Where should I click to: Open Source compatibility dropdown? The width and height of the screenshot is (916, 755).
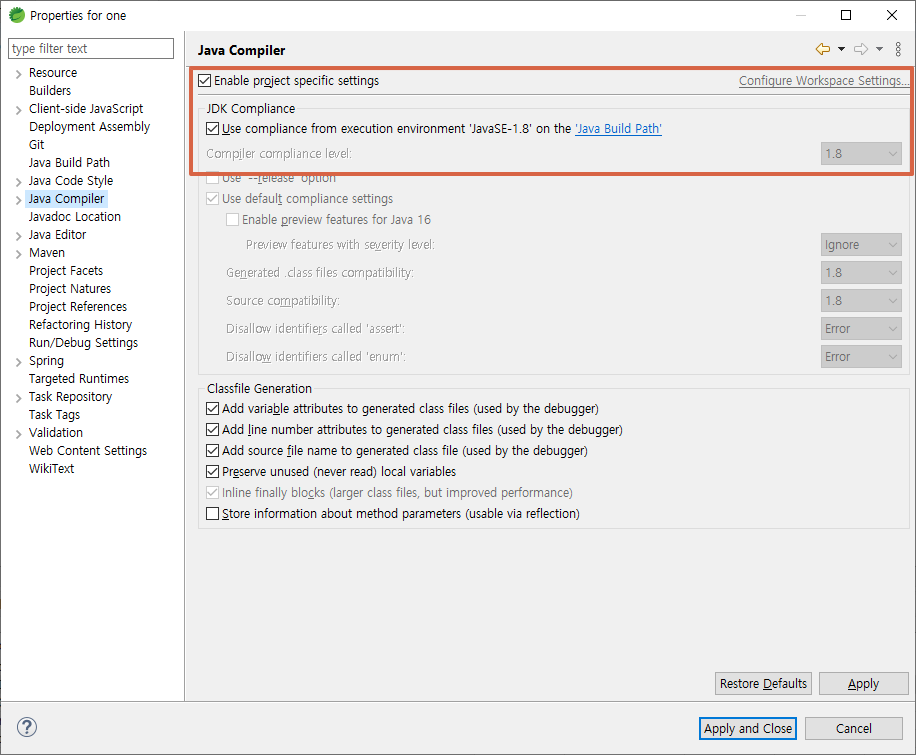click(x=861, y=301)
